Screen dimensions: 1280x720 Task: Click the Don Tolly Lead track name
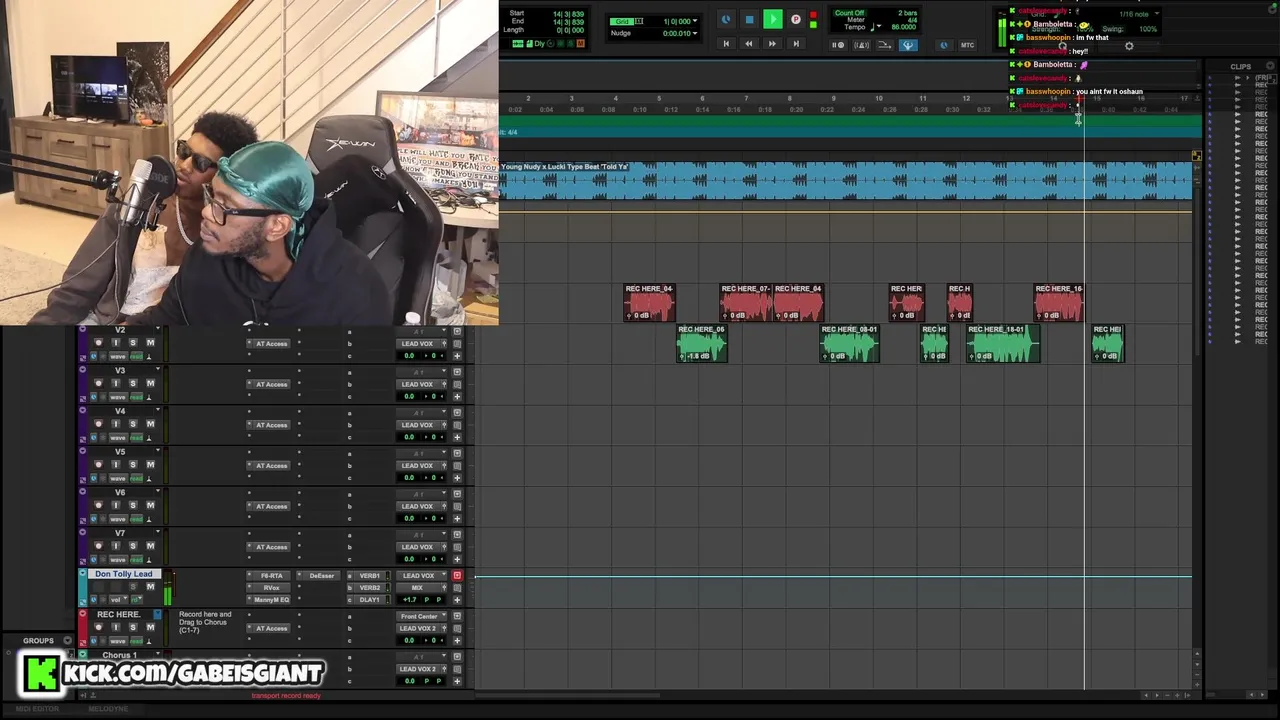[x=124, y=574]
